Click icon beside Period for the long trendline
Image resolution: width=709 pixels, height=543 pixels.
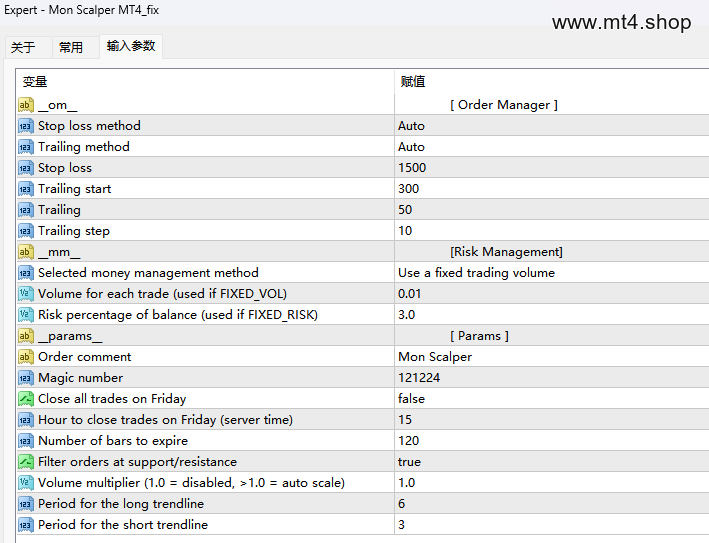(x=26, y=504)
